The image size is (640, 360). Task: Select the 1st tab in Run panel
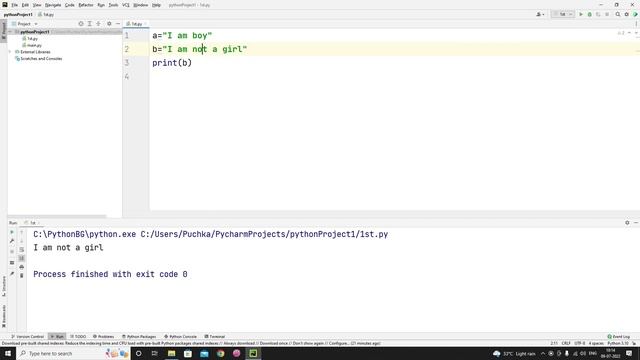click(32, 223)
